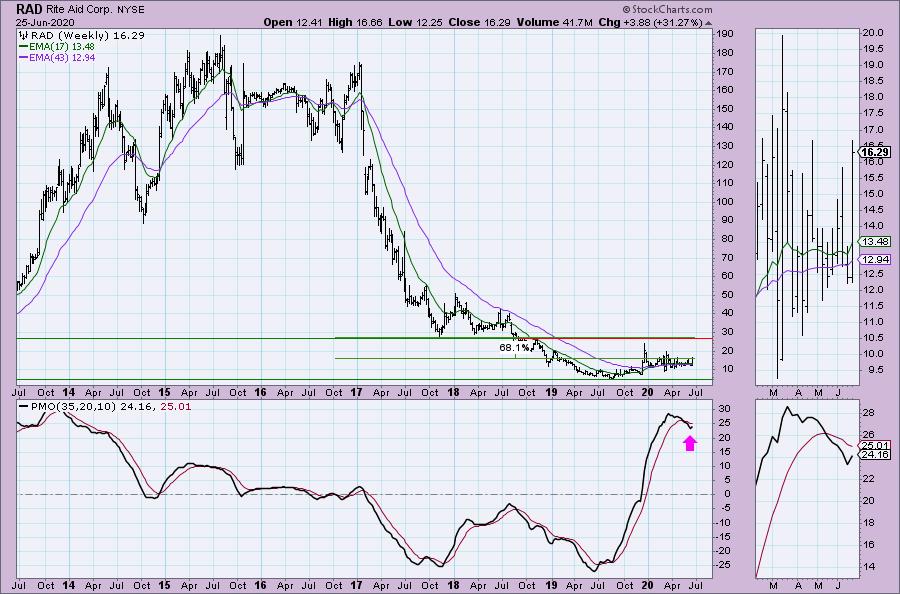Click the High 16.66 value
The width and height of the screenshot is (900, 594).
355,22
